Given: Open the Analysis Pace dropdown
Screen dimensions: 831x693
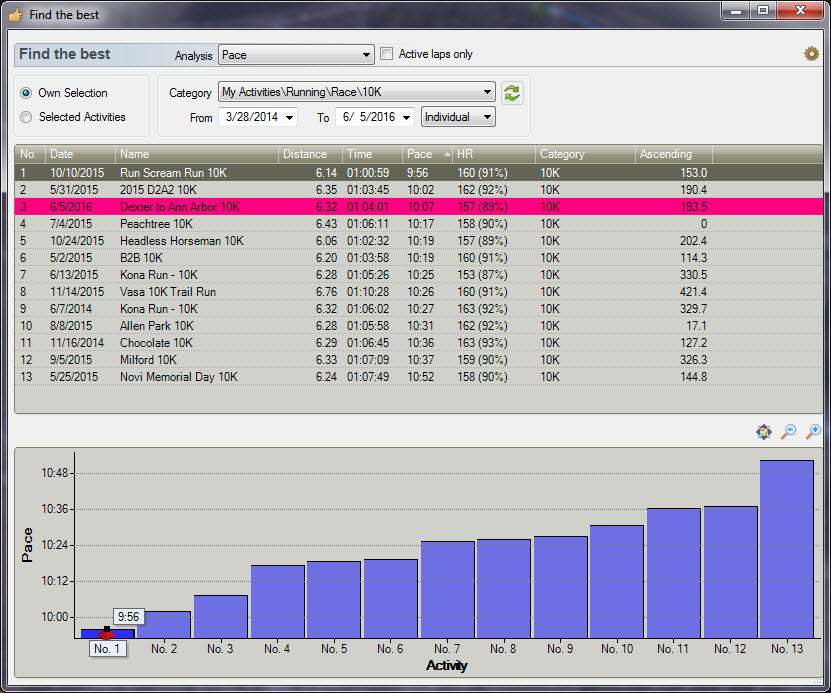Looking at the screenshot, I should (x=366, y=55).
